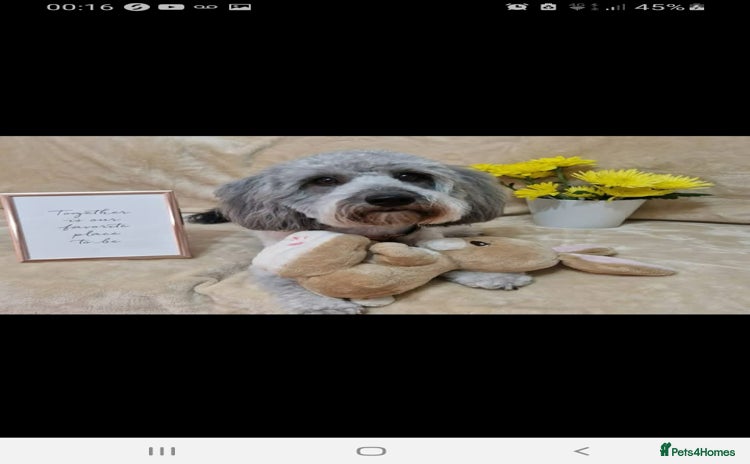This screenshot has height=464, width=750.
Task: Tap the gallery image notification icon
Action: click(x=240, y=7)
